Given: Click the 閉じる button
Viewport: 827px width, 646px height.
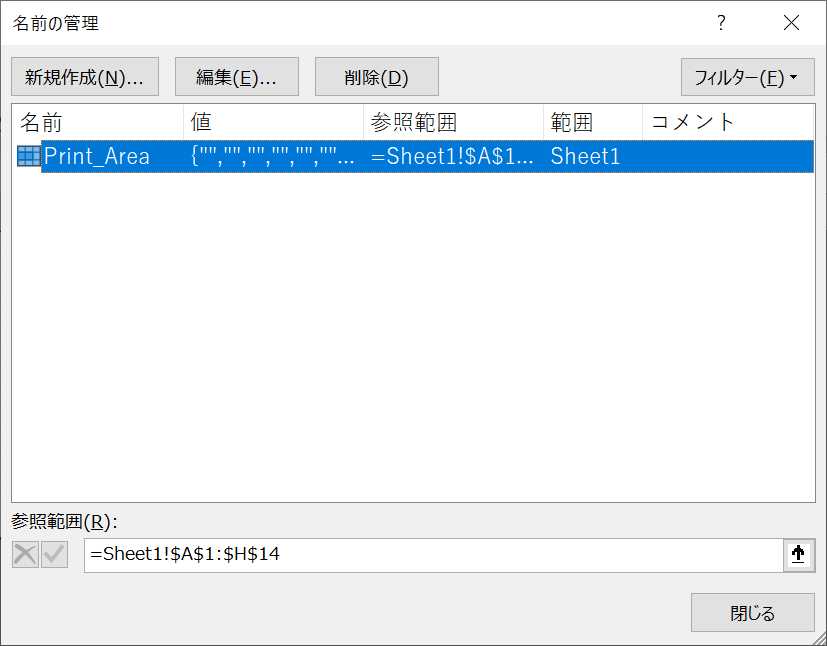Looking at the screenshot, I should tap(752, 613).
